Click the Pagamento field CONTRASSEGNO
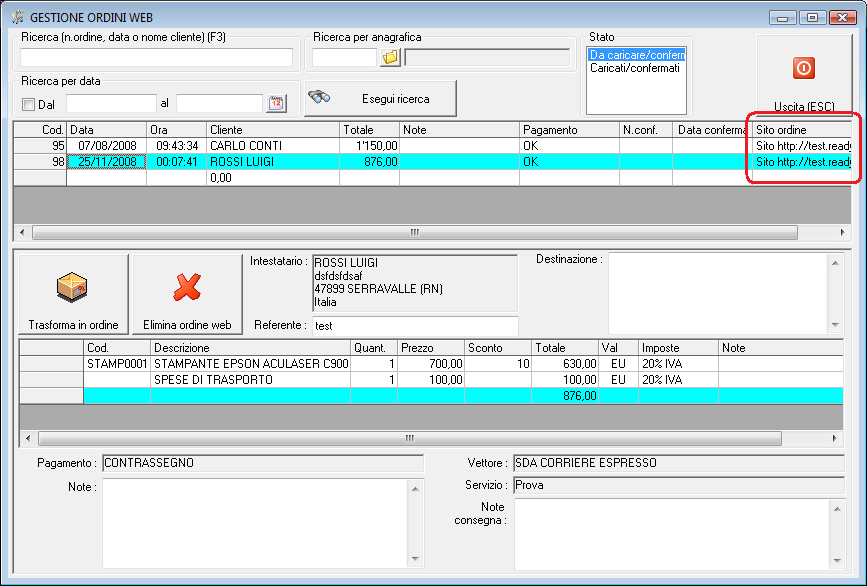Screen dimensions: 867x586 click(263, 463)
